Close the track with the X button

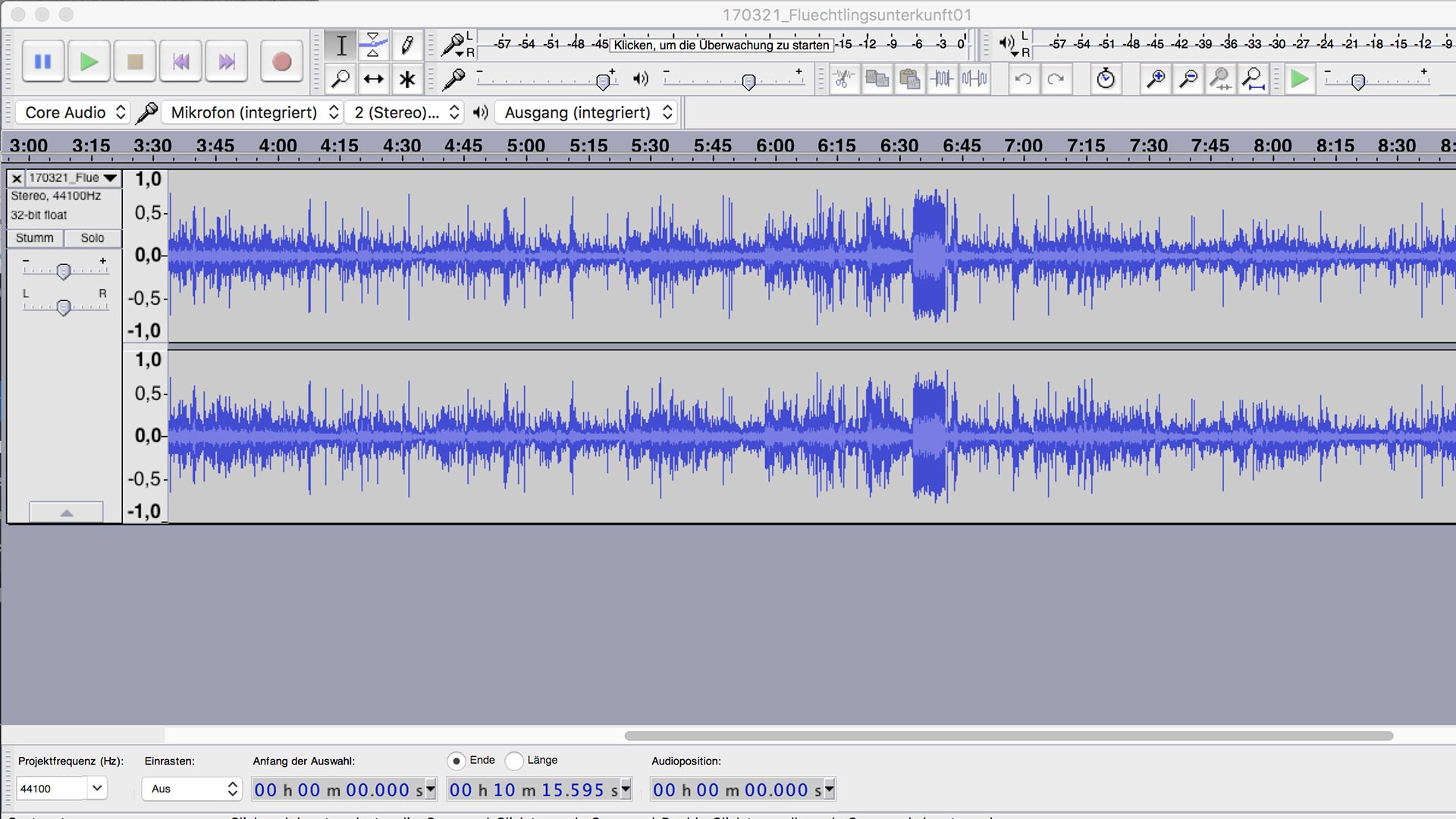pyautogui.click(x=16, y=178)
